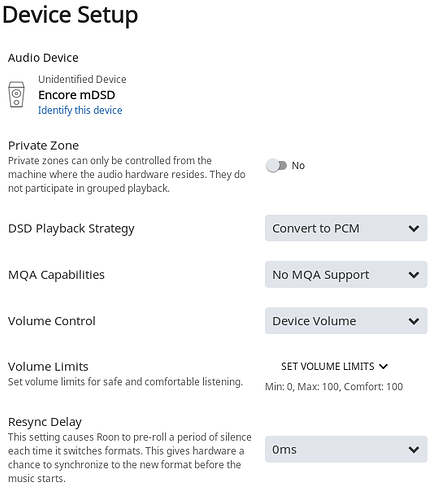Viewport: 443px width, 500px height.
Task: Open the Volume Control dropdown
Action: click(x=346, y=321)
